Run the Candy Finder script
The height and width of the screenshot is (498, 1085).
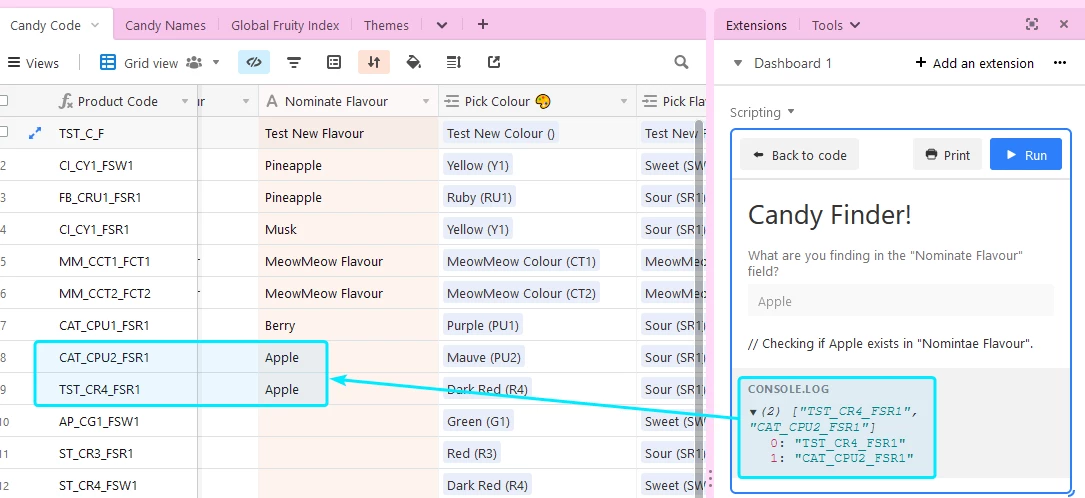1025,154
